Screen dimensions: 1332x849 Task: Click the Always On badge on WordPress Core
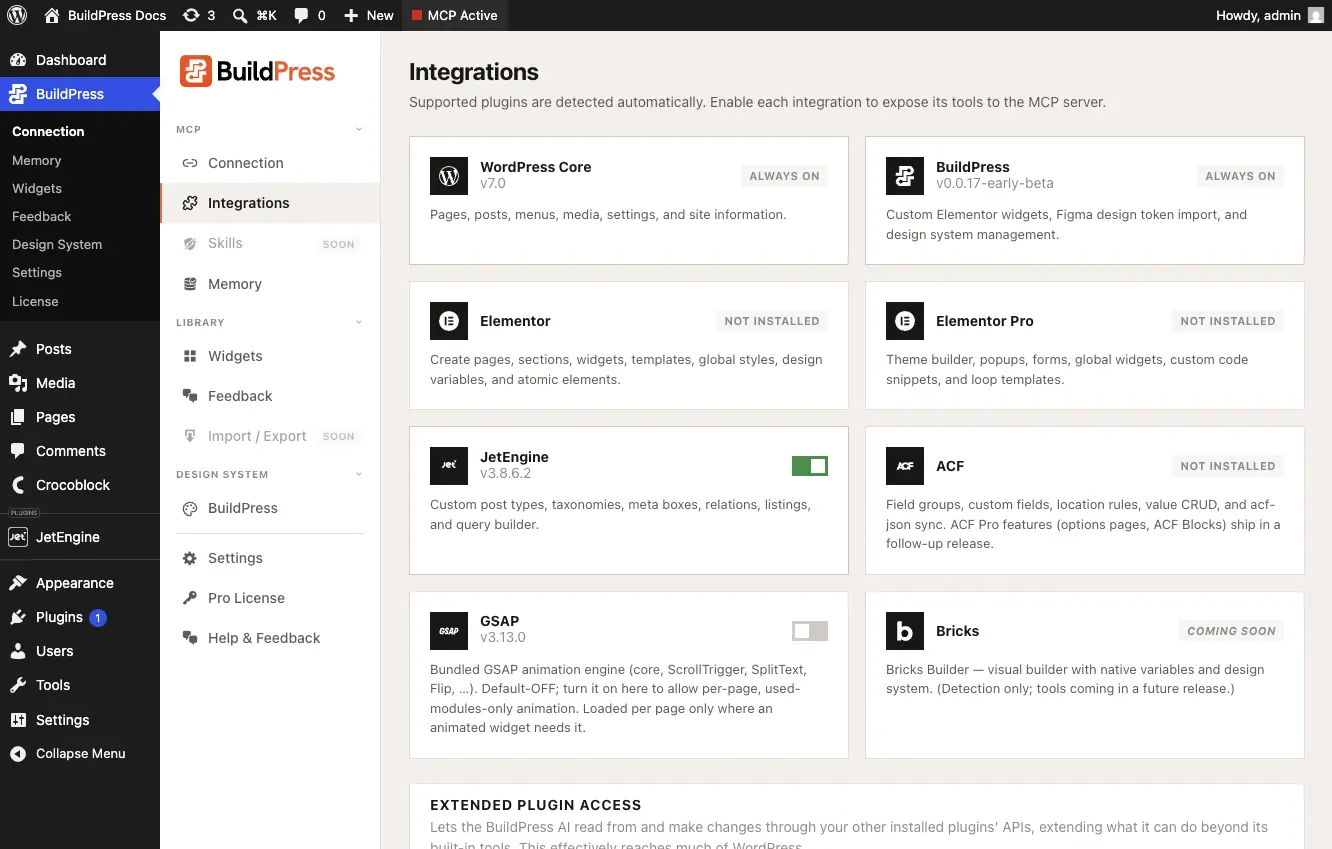tap(784, 176)
